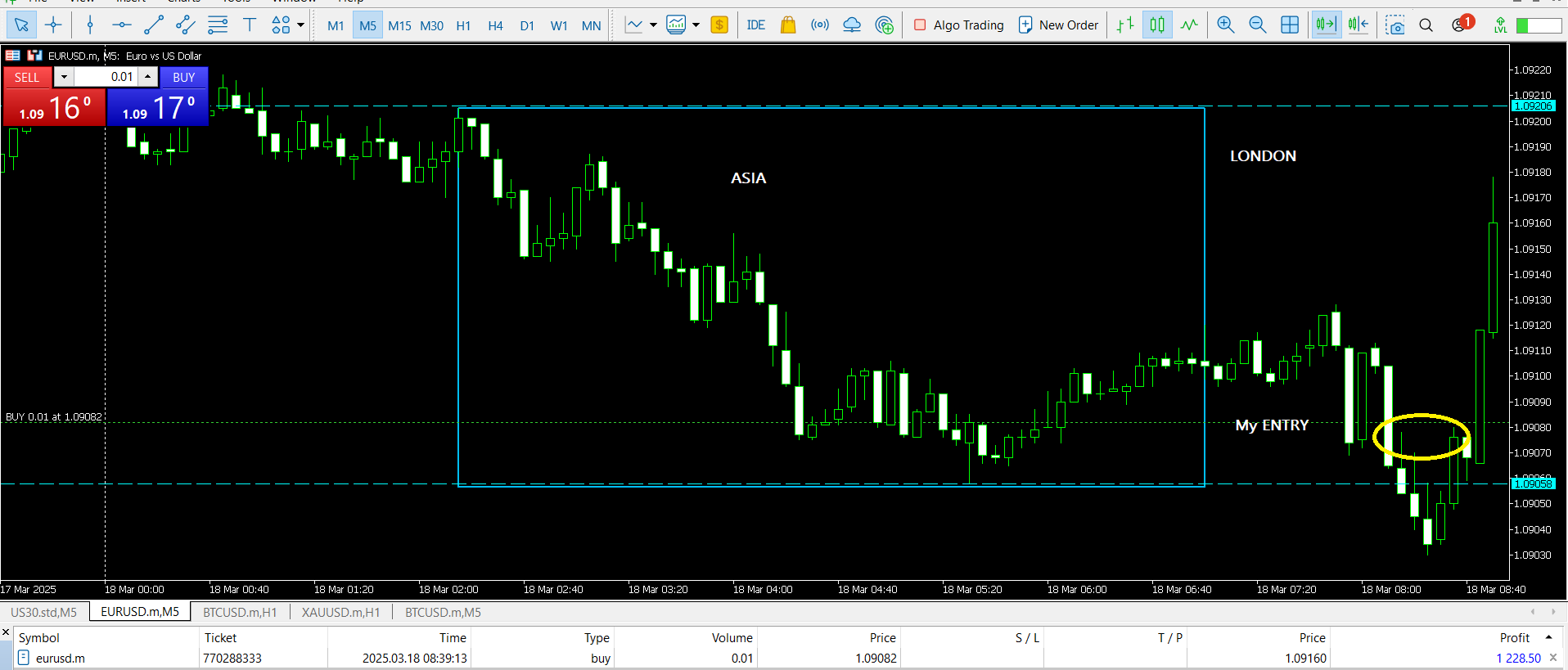This screenshot has height=670, width=1568.
Task: Take a chart screenshot with camera icon
Action: 1395,25
